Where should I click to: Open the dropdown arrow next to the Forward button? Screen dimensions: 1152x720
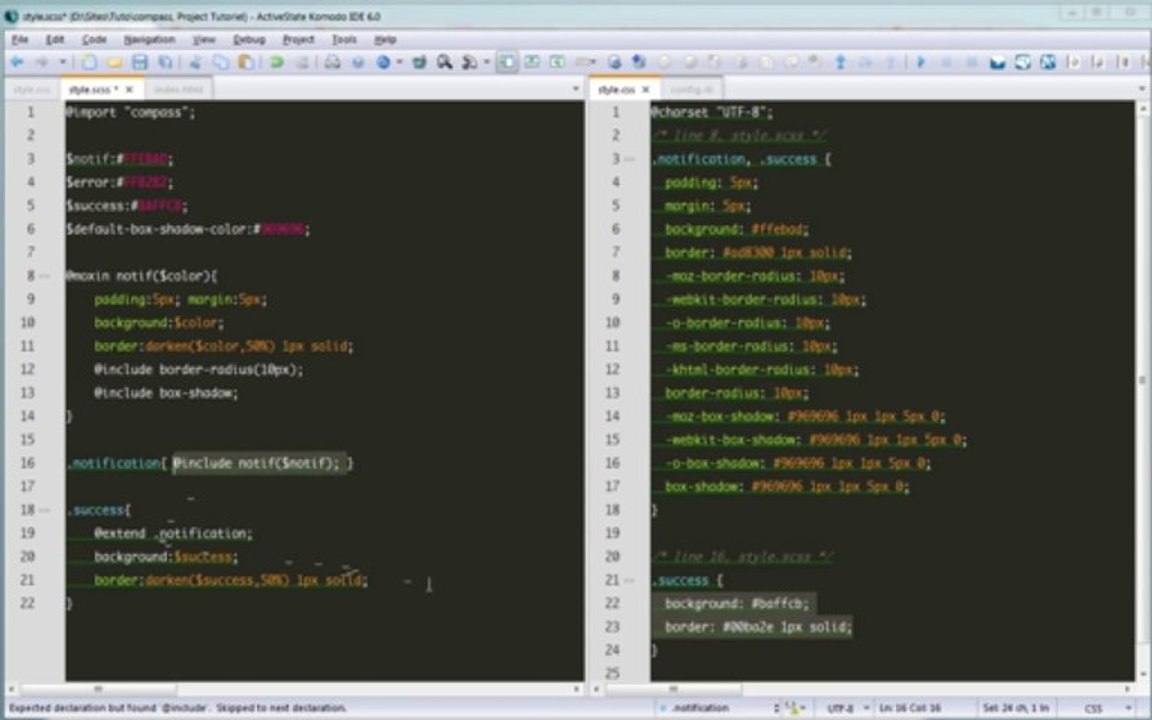point(63,62)
